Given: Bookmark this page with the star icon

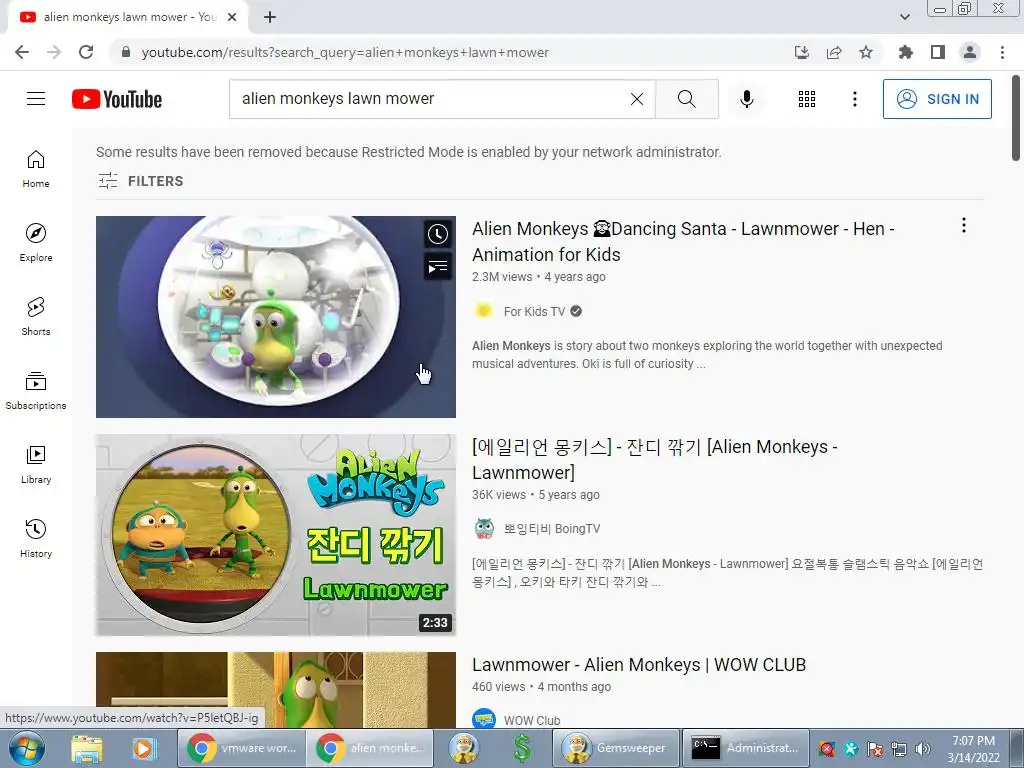Looking at the screenshot, I should click(866, 52).
